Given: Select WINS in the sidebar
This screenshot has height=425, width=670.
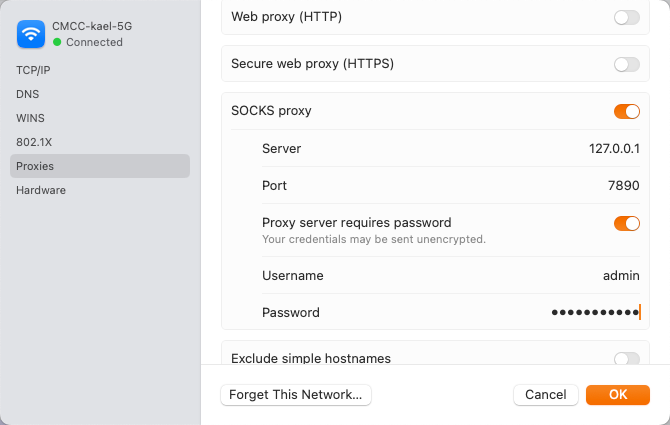Looking at the screenshot, I should (30, 118).
